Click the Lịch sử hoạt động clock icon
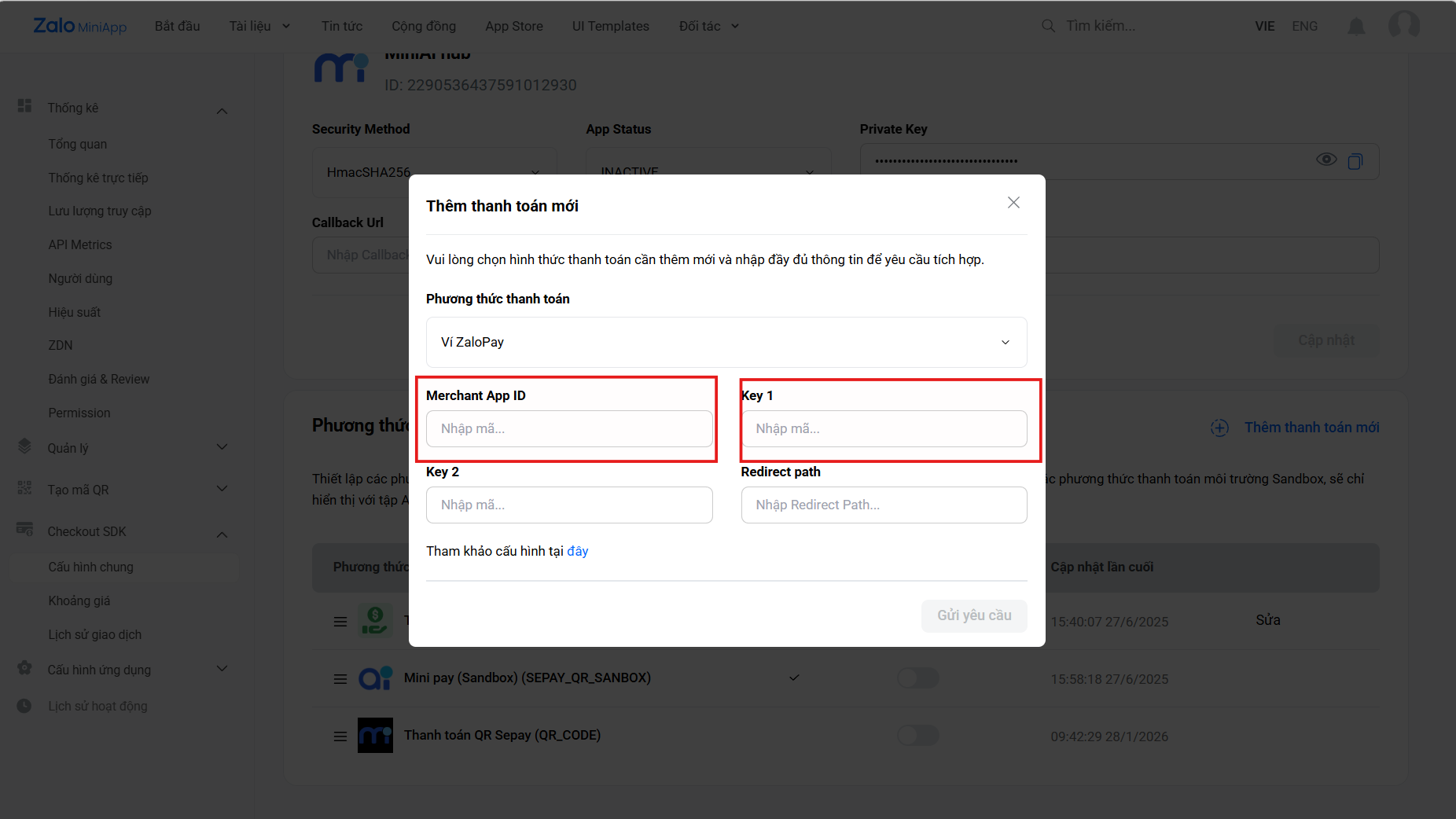The image size is (1456, 819). coord(24,706)
